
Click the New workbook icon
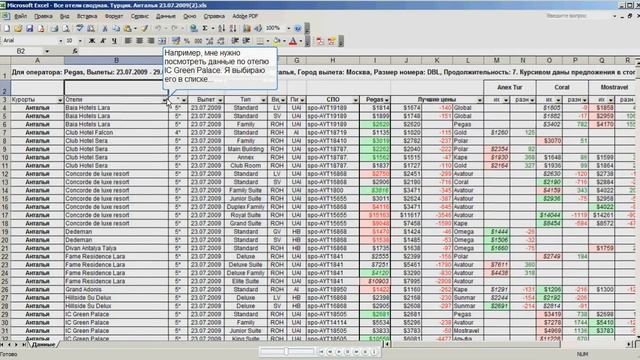[7, 28]
